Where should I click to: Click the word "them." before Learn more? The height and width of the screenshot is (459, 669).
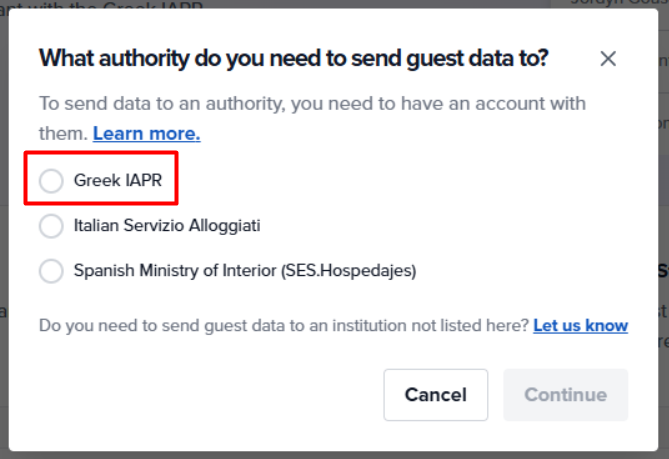coord(63,134)
